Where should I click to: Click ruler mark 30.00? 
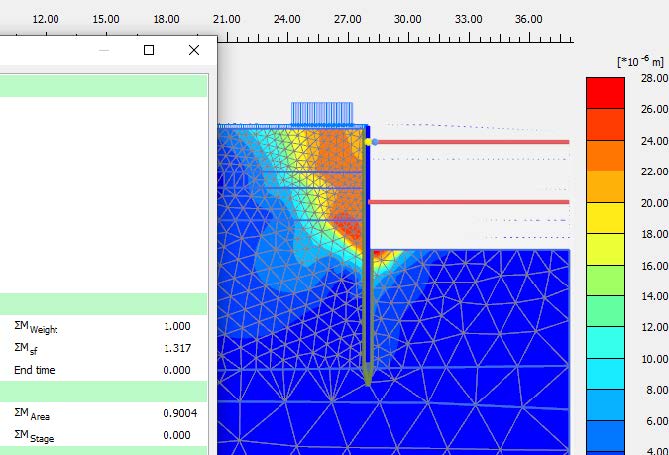tap(407, 19)
